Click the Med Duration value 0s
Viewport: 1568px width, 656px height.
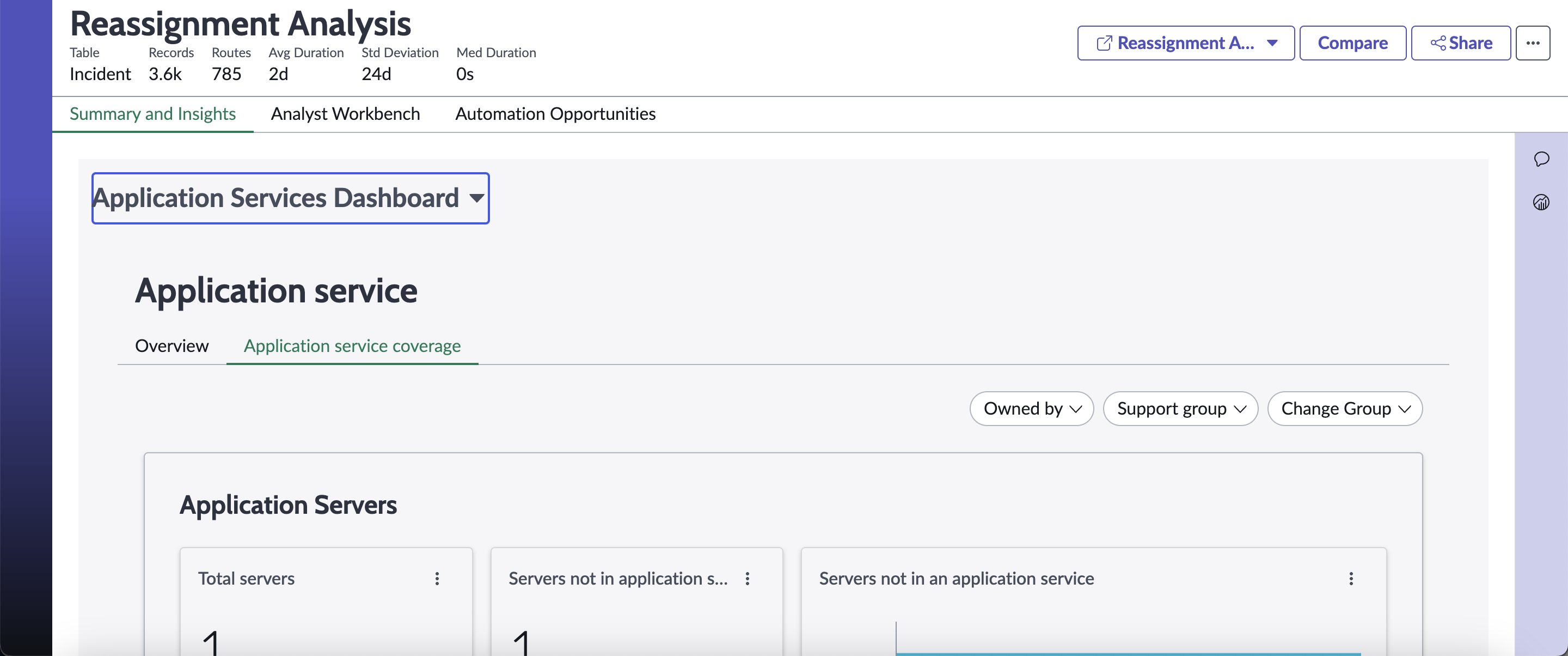[x=464, y=74]
